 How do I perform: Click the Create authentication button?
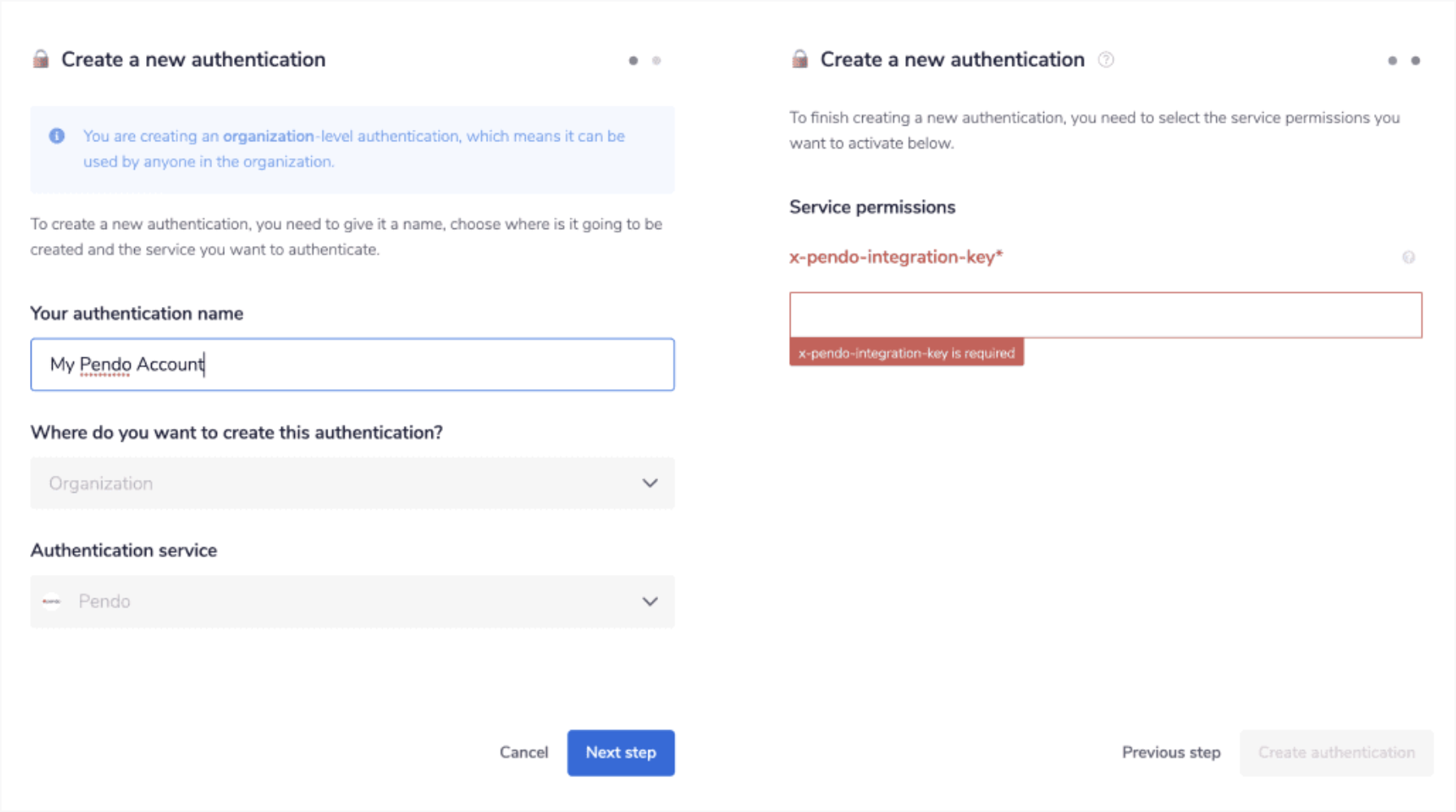[1337, 753]
